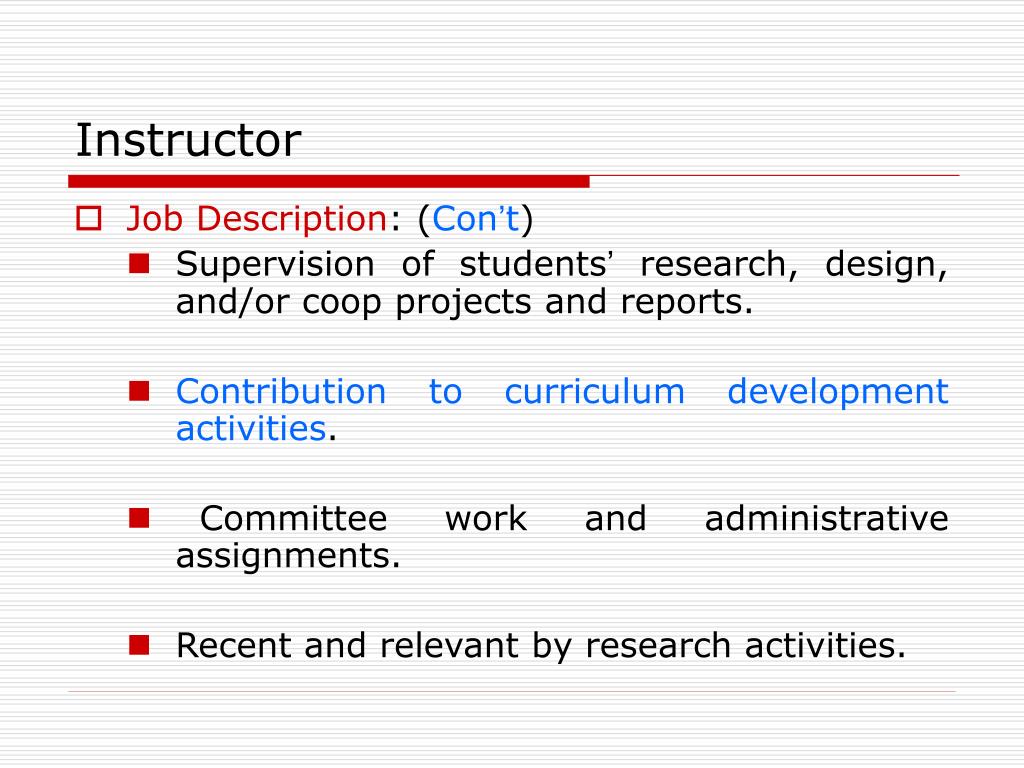Click the word assignments
The height and width of the screenshot is (768, 1024).
point(288,556)
